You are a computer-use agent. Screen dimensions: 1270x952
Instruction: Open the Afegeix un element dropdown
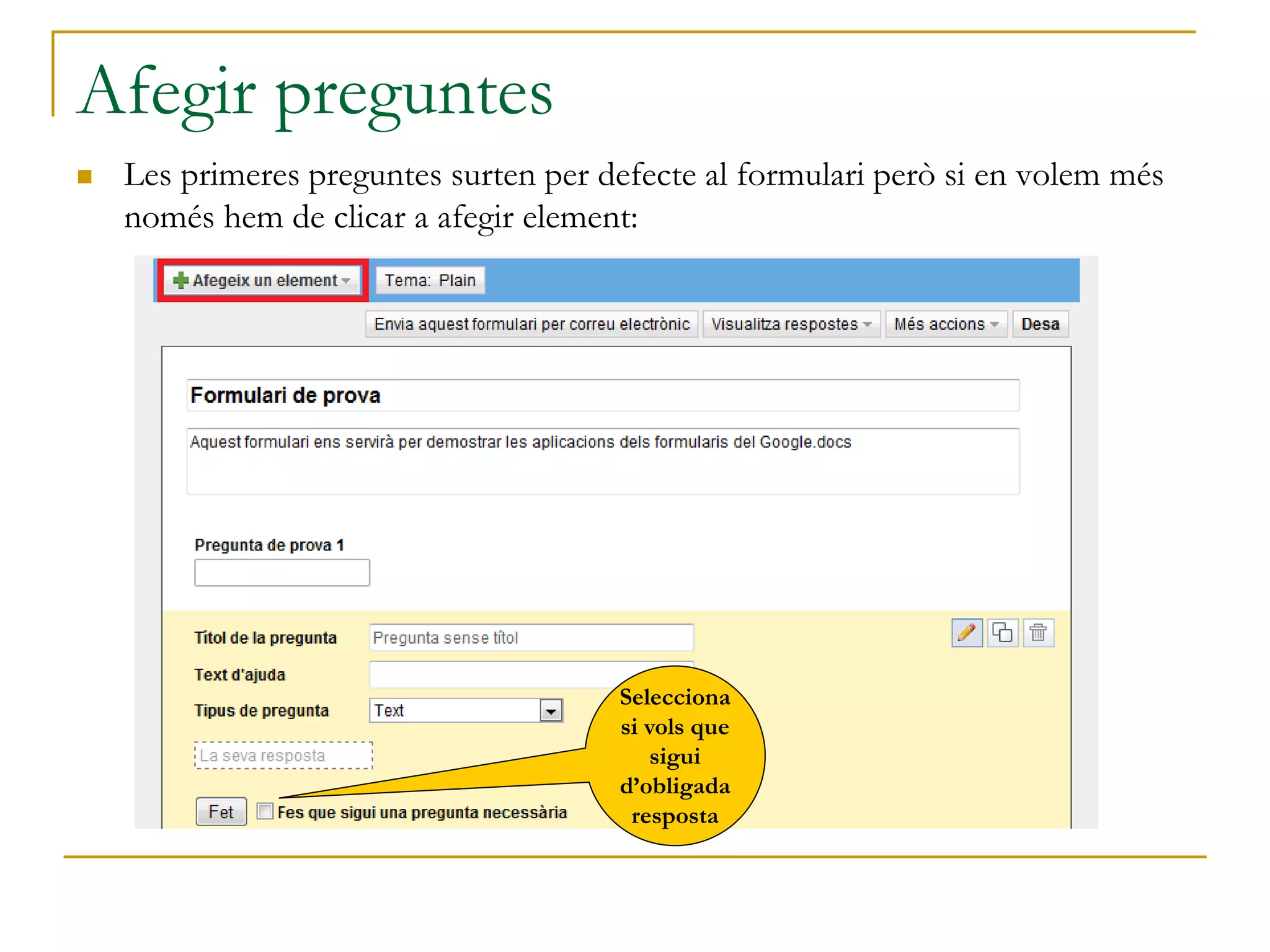262,280
